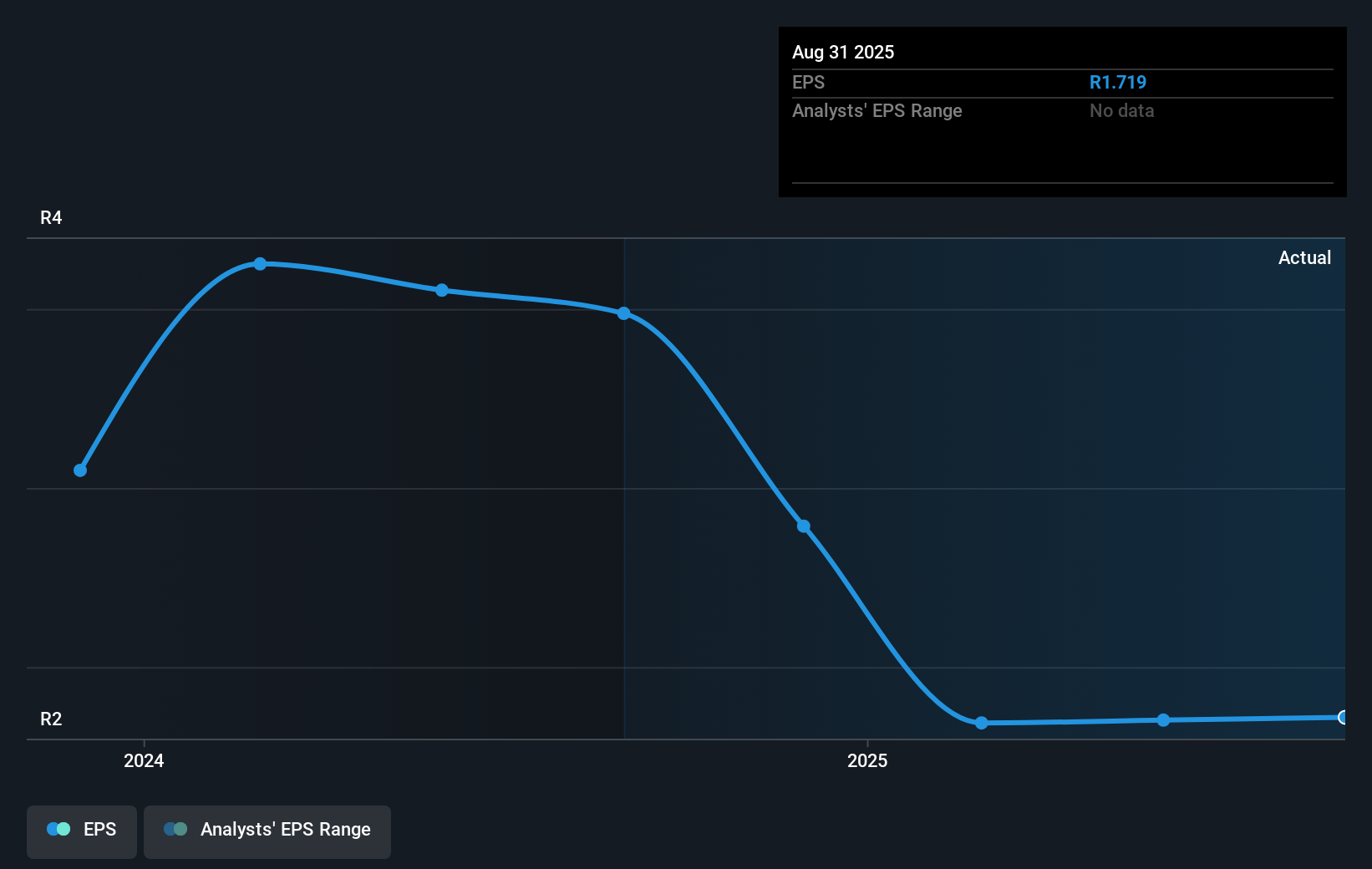
Task: Click the second-to-last EPS data point
Action: (1163, 720)
